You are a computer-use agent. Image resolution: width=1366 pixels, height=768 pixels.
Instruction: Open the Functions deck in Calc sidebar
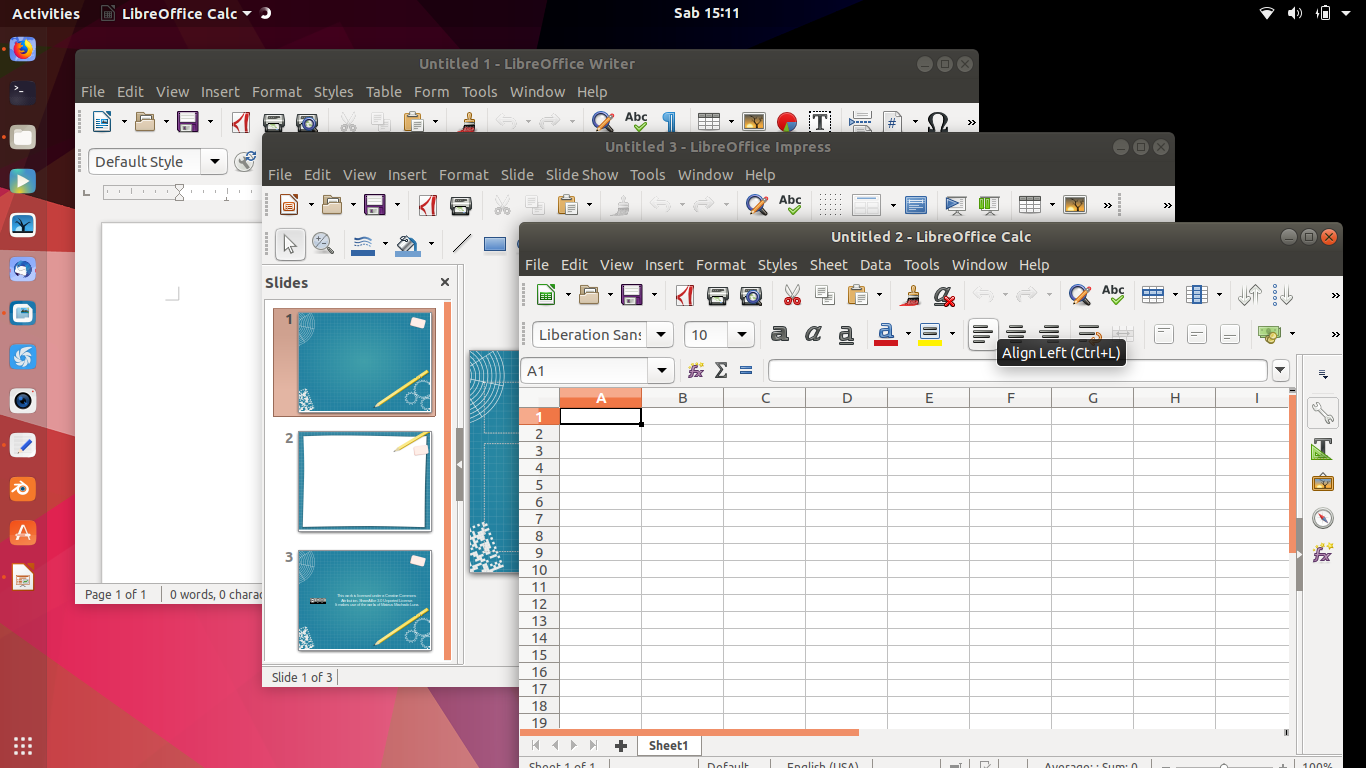point(1323,553)
